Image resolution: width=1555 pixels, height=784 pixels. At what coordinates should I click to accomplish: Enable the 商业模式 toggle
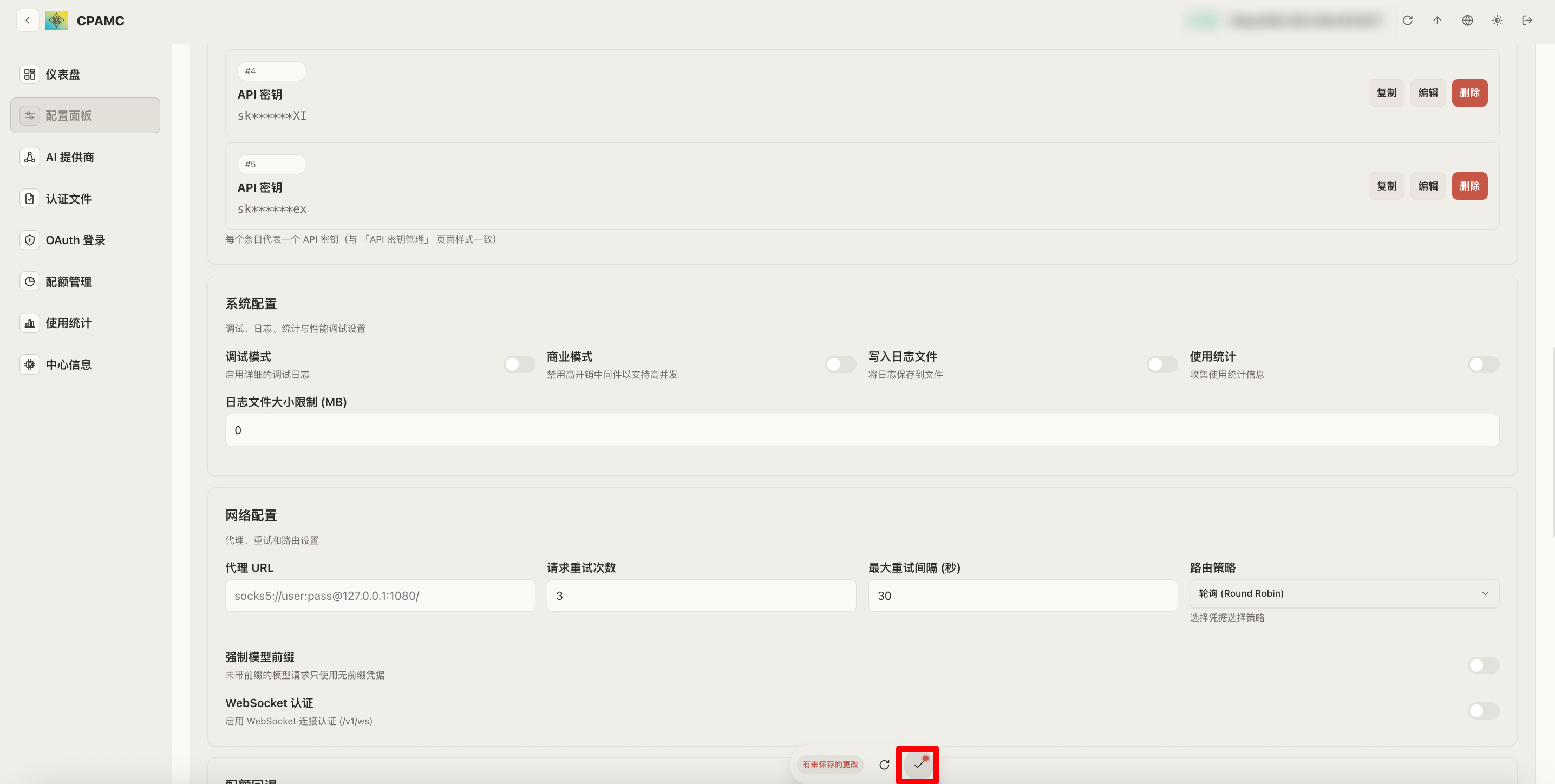(840, 364)
